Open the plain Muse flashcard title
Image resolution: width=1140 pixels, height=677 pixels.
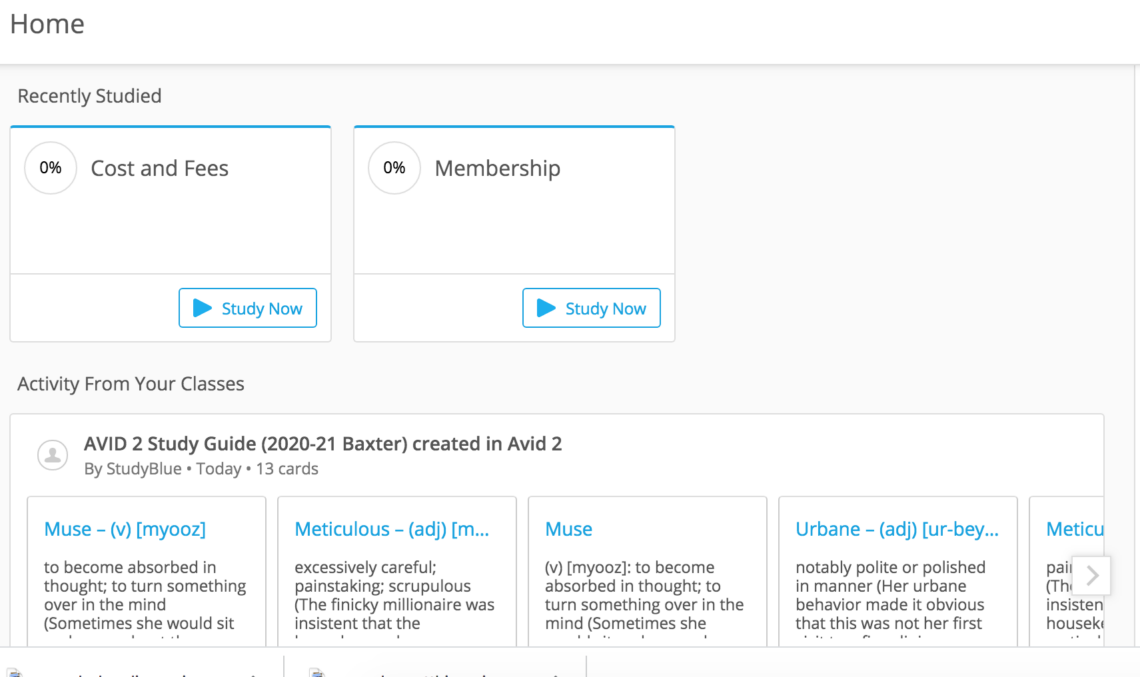click(569, 529)
